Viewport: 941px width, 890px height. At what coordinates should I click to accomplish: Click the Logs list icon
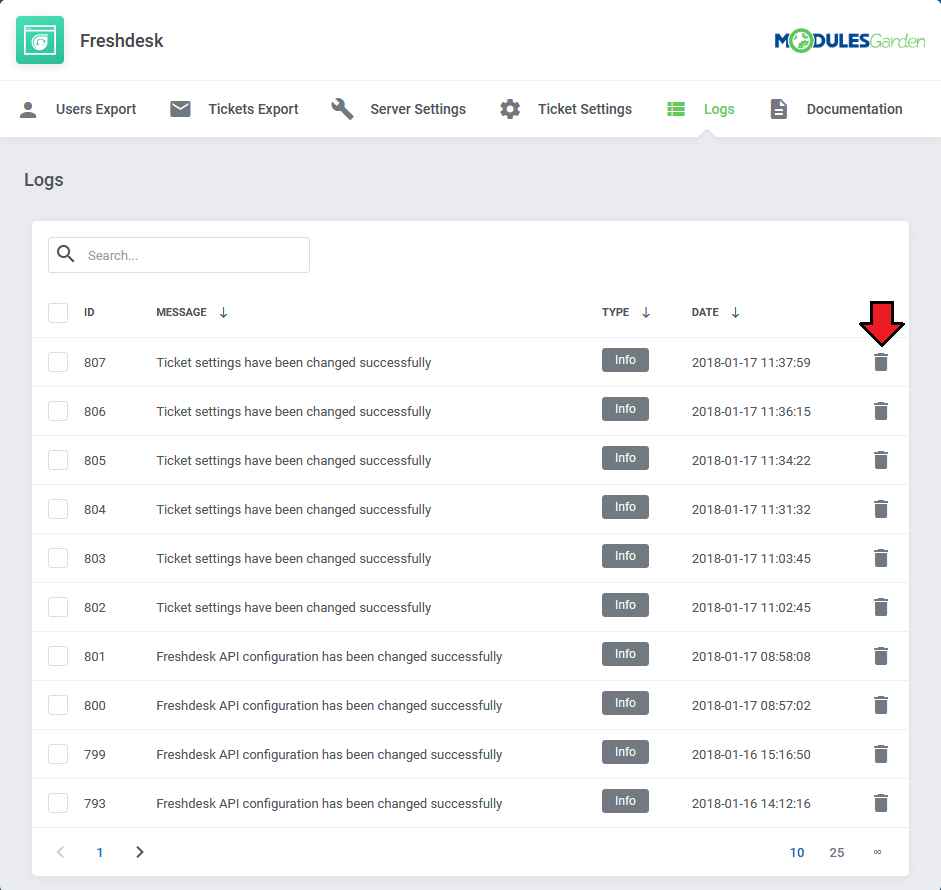pos(676,109)
